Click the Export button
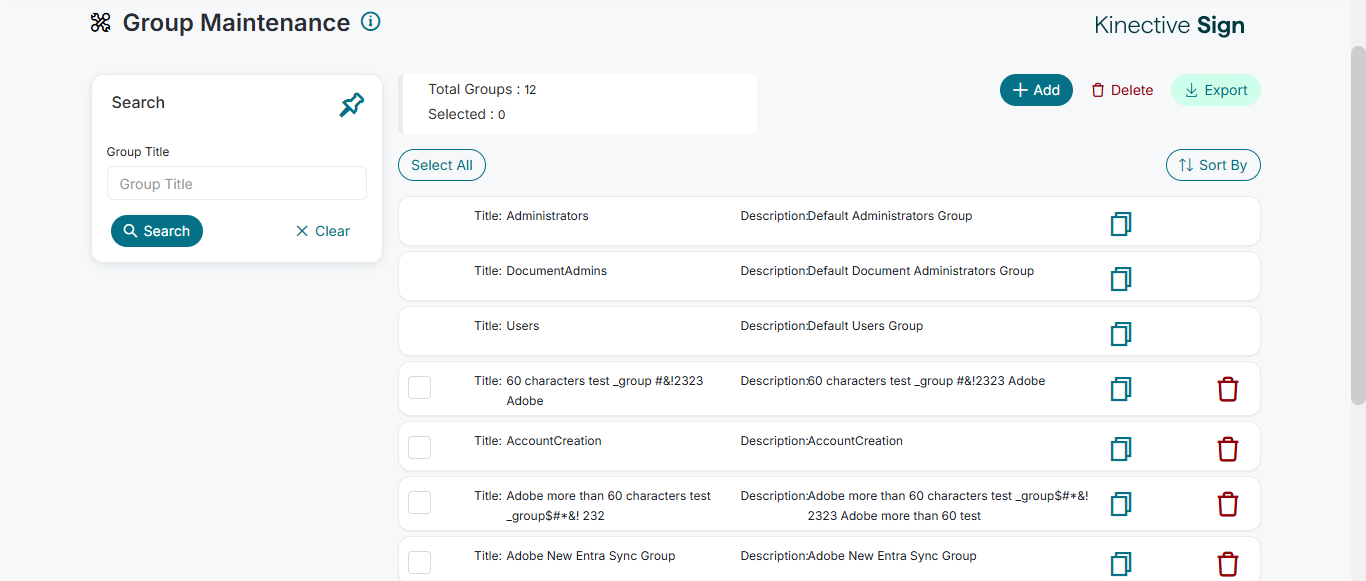The height and width of the screenshot is (581, 1366). (1215, 90)
